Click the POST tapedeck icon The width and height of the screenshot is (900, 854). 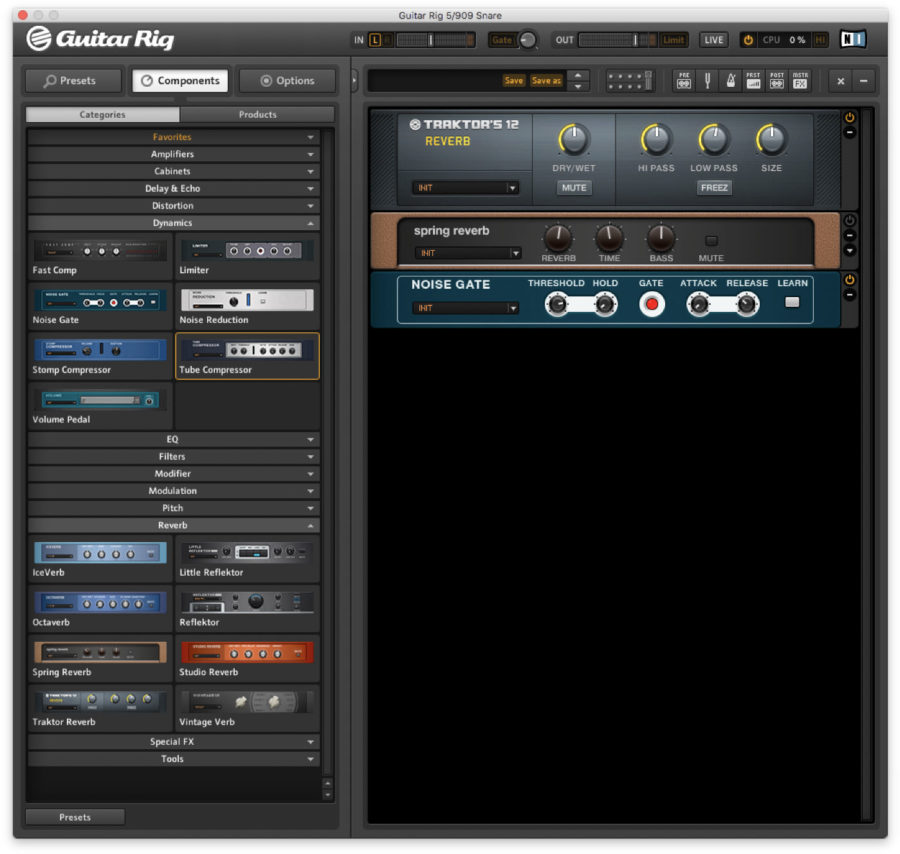coord(777,80)
